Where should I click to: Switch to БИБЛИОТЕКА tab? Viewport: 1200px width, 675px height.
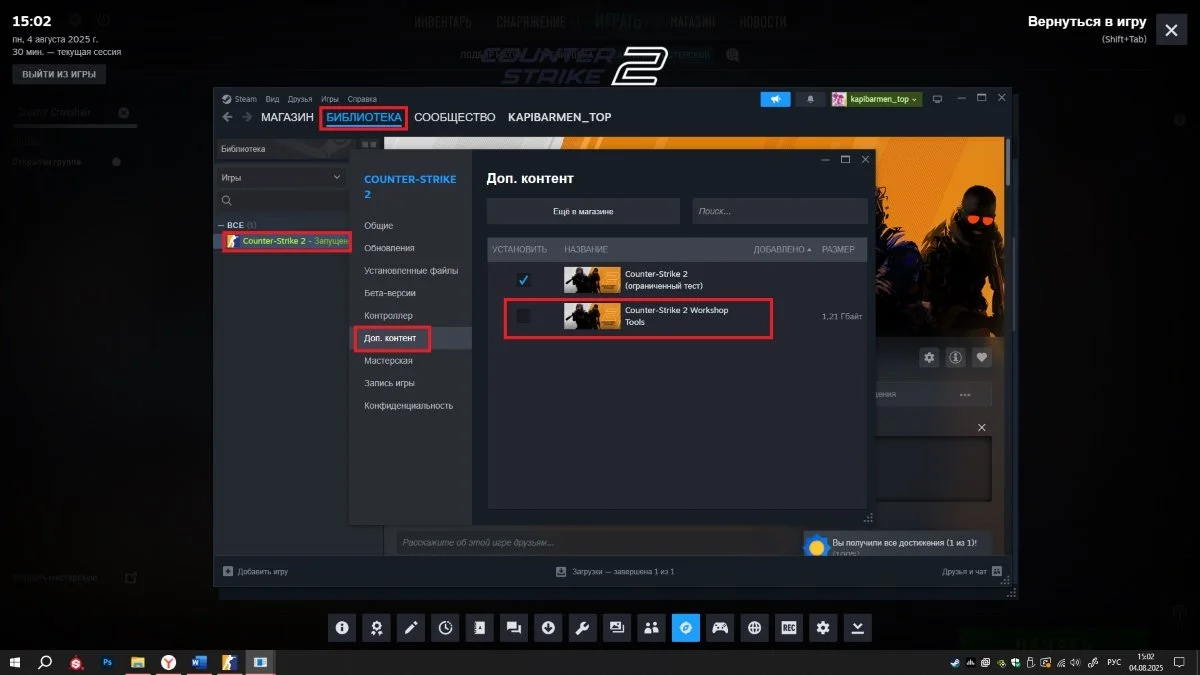[x=364, y=117]
